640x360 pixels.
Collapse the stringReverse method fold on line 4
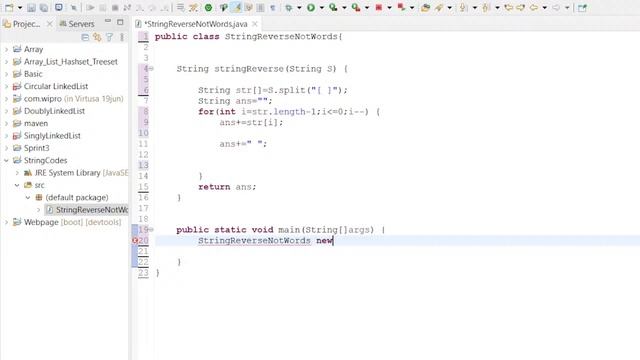coord(151,69)
